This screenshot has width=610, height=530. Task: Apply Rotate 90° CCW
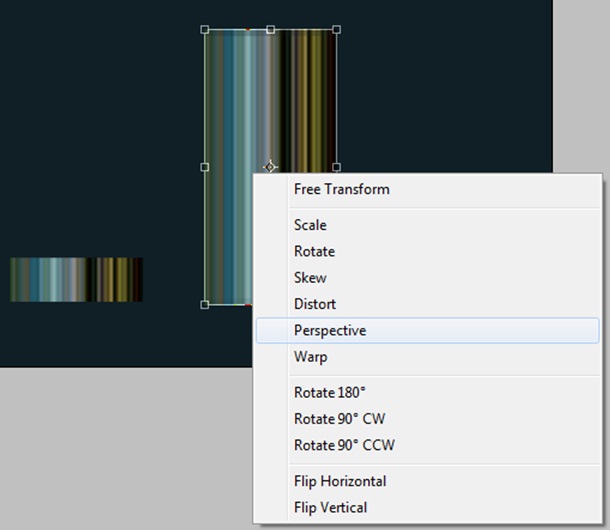click(427, 445)
